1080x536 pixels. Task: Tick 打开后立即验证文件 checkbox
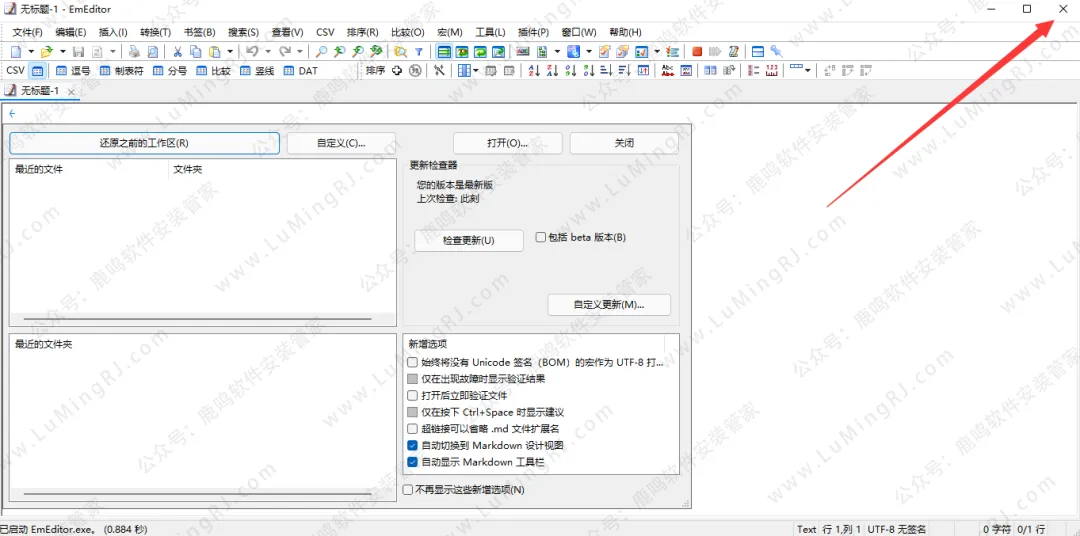412,395
